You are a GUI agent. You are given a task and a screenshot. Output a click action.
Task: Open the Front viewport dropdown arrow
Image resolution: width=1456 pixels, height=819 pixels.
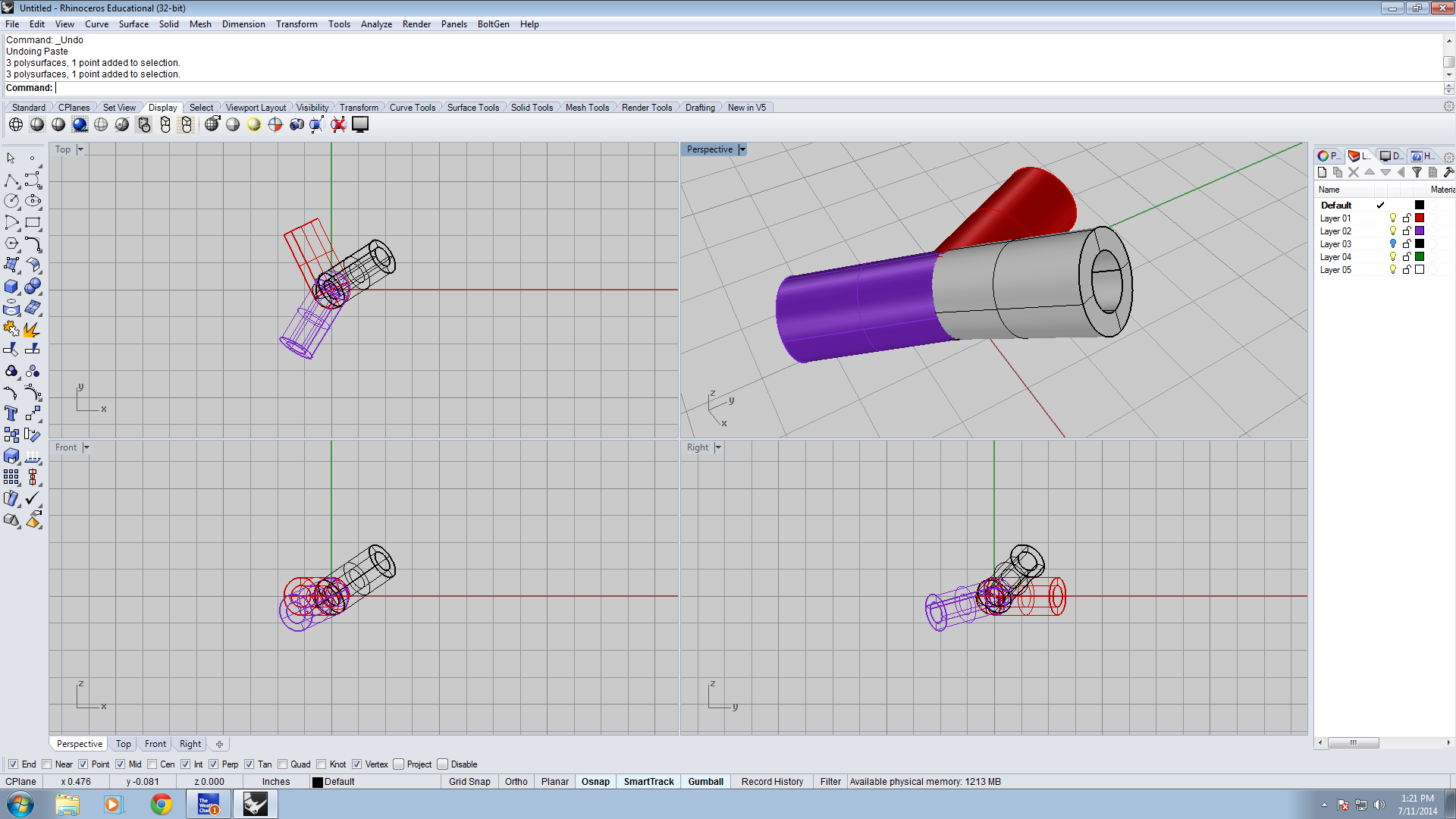[86, 447]
